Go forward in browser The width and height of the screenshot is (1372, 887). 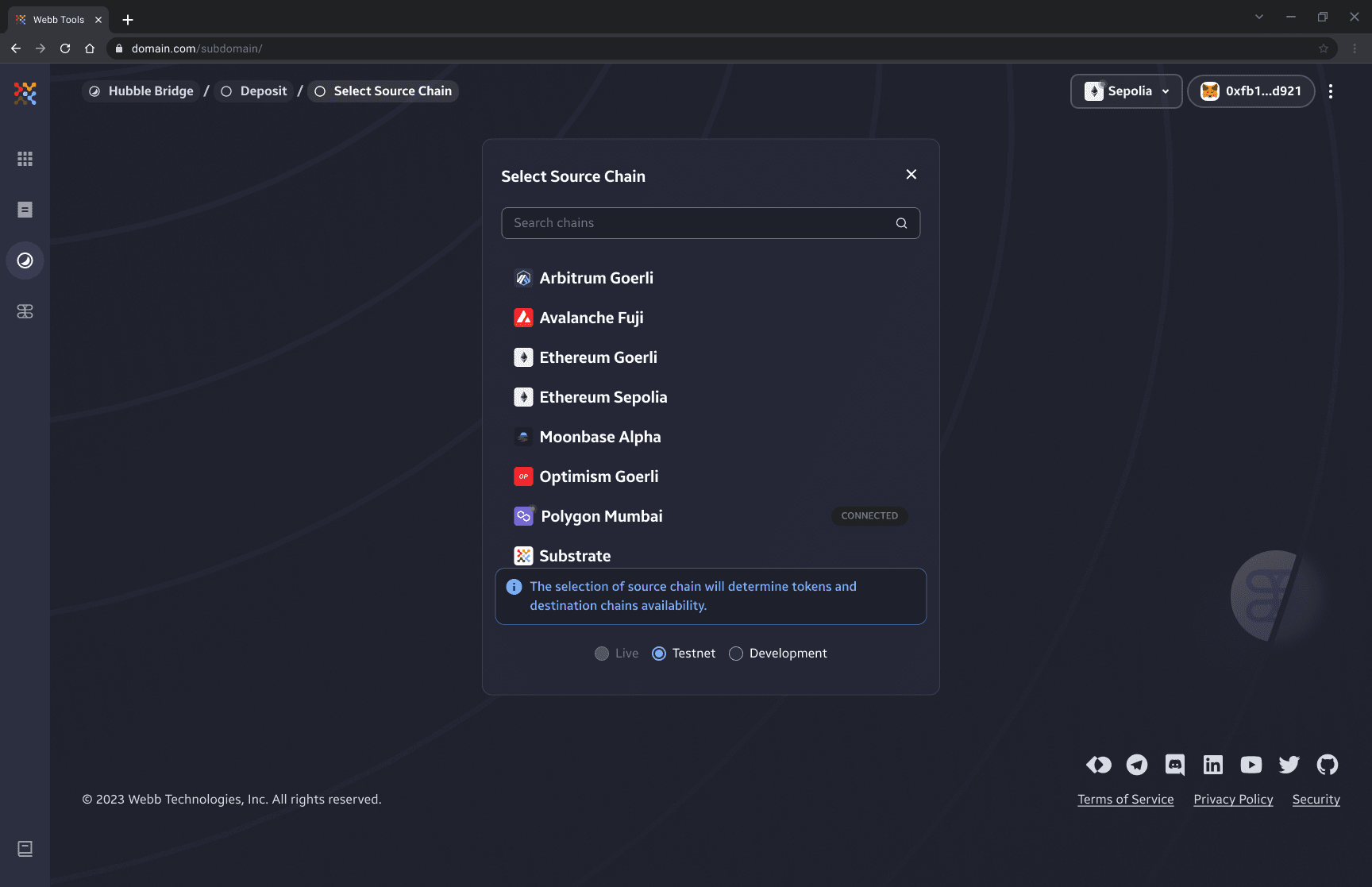tap(40, 48)
